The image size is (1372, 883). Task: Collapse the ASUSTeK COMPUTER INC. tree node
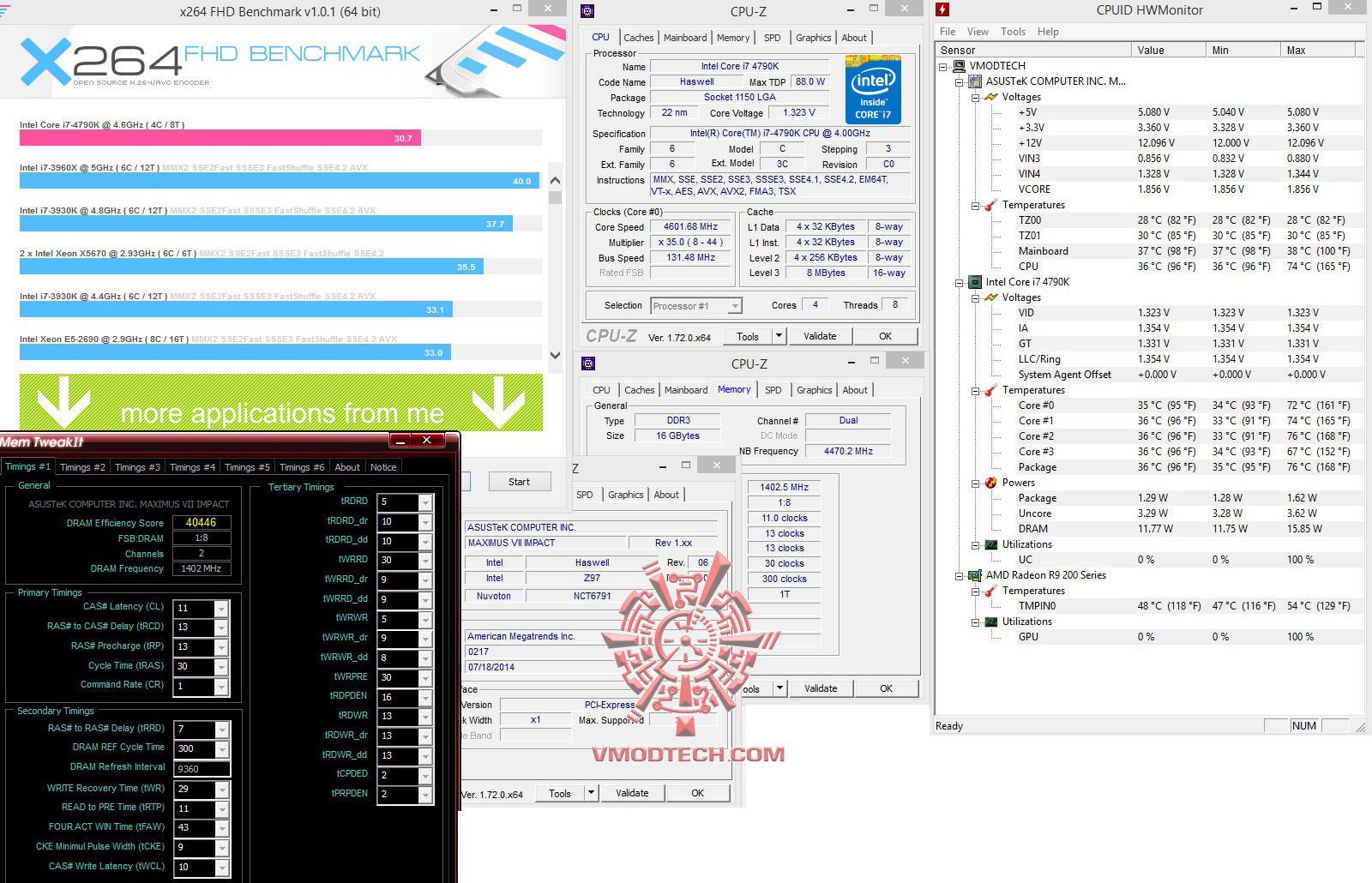tap(960, 81)
